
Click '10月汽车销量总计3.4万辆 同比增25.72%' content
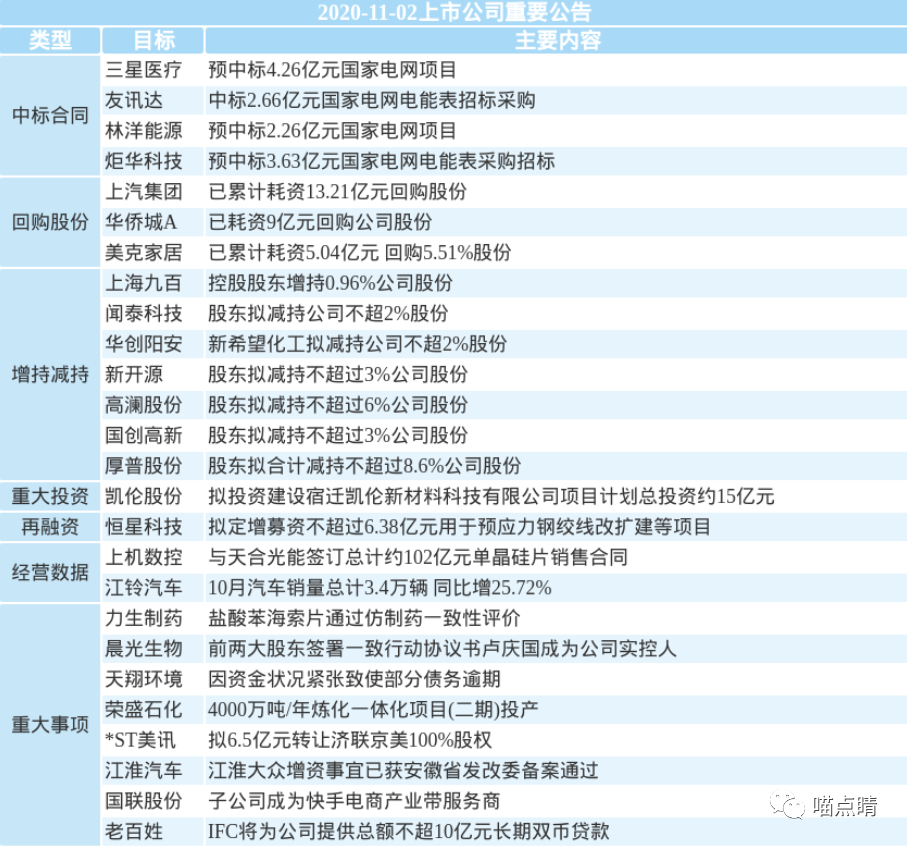[x=379, y=588]
